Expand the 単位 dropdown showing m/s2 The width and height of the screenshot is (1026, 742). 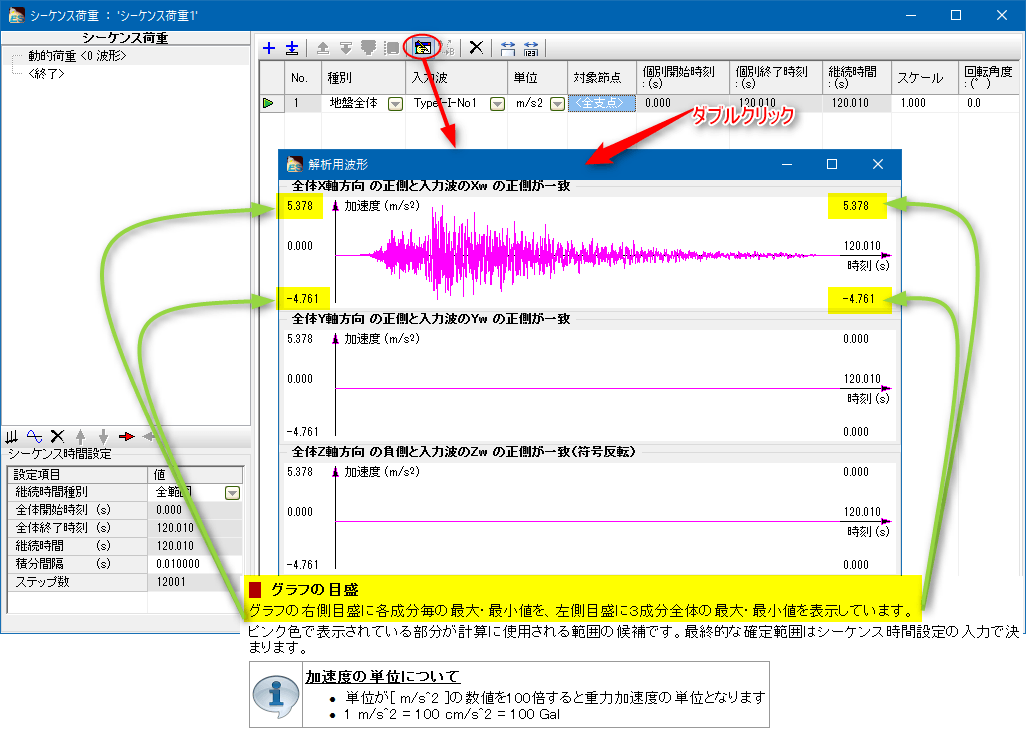[557, 103]
